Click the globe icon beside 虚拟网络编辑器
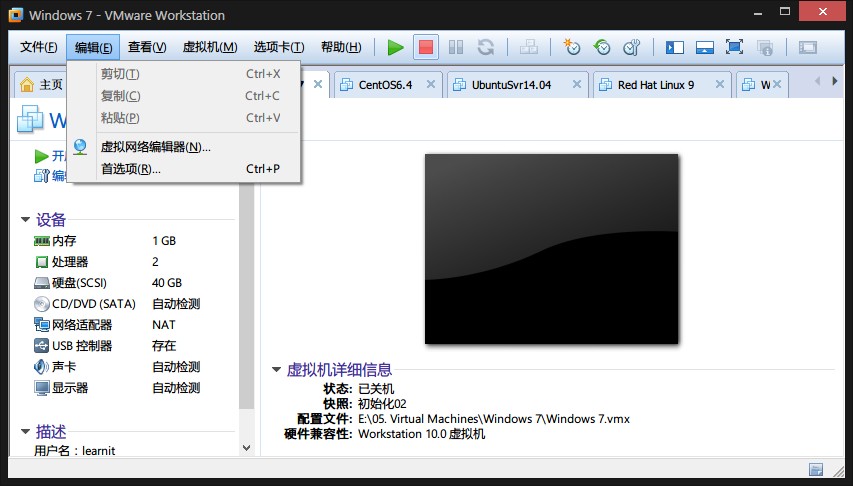The width and height of the screenshot is (853, 486). click(80, 147)
